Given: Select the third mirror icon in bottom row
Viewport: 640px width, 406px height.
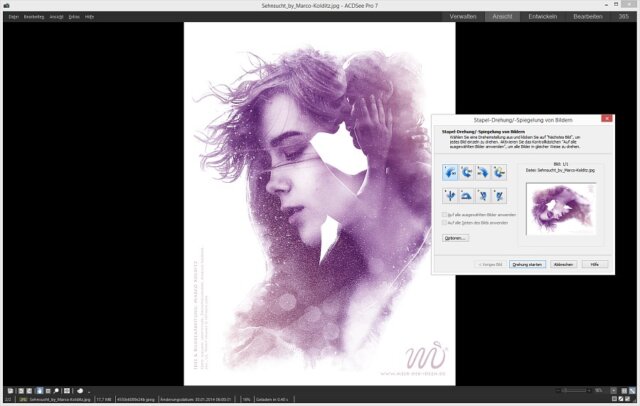Looking at the screenshot, I should pos(483,196).
